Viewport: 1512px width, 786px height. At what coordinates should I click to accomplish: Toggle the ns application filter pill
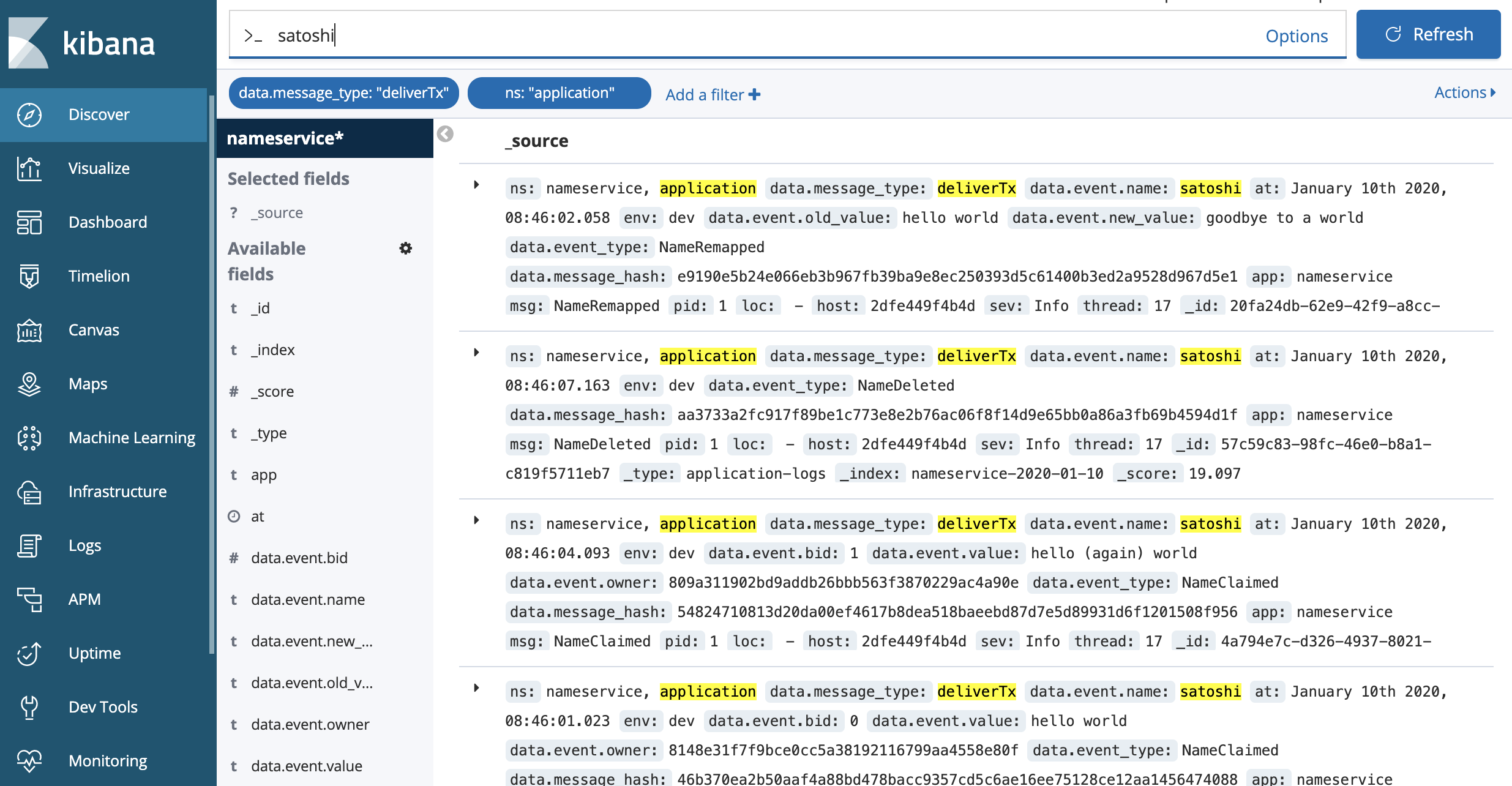559,93
